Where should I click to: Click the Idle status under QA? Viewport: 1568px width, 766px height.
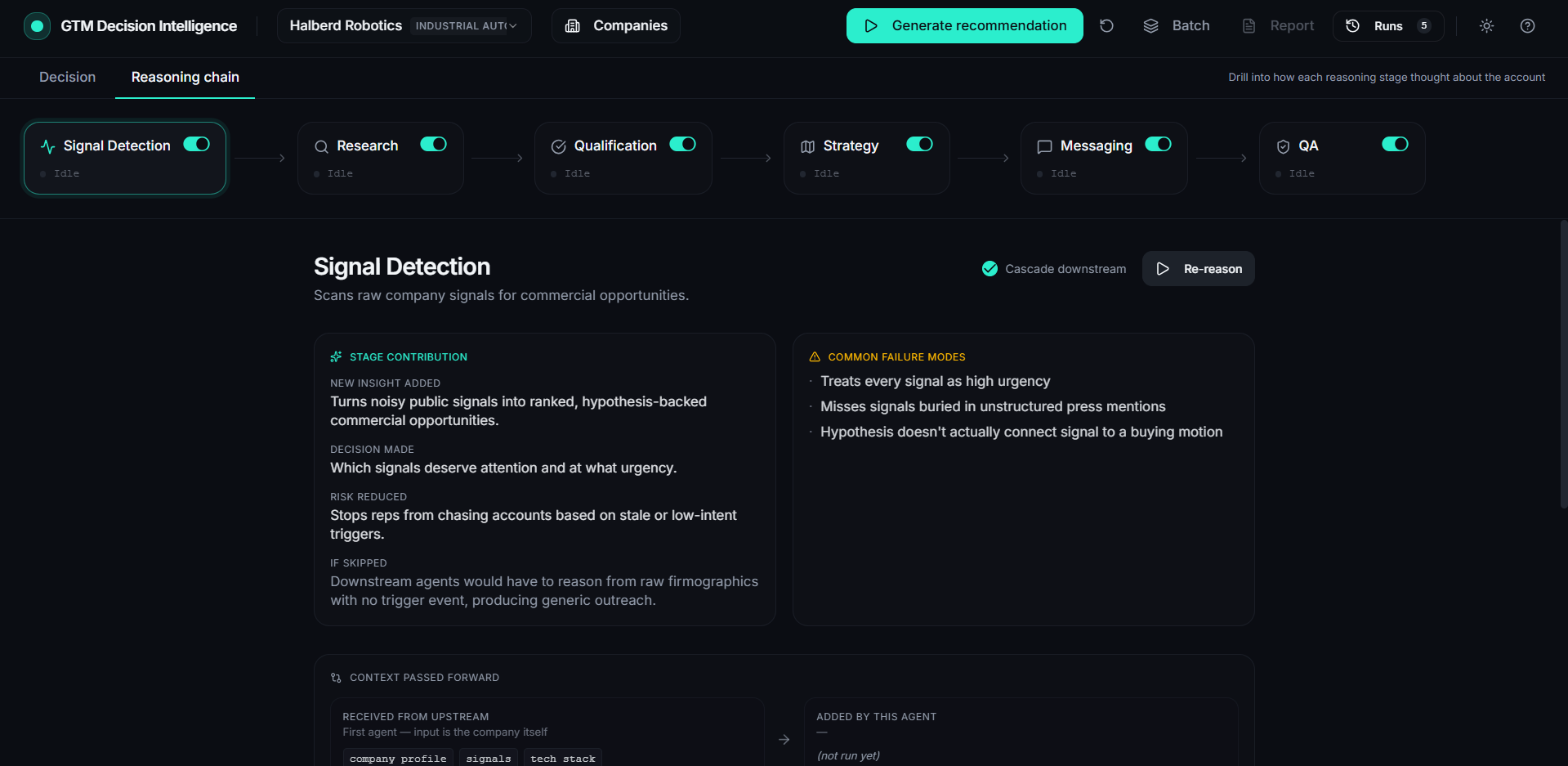coord(1302,174)
